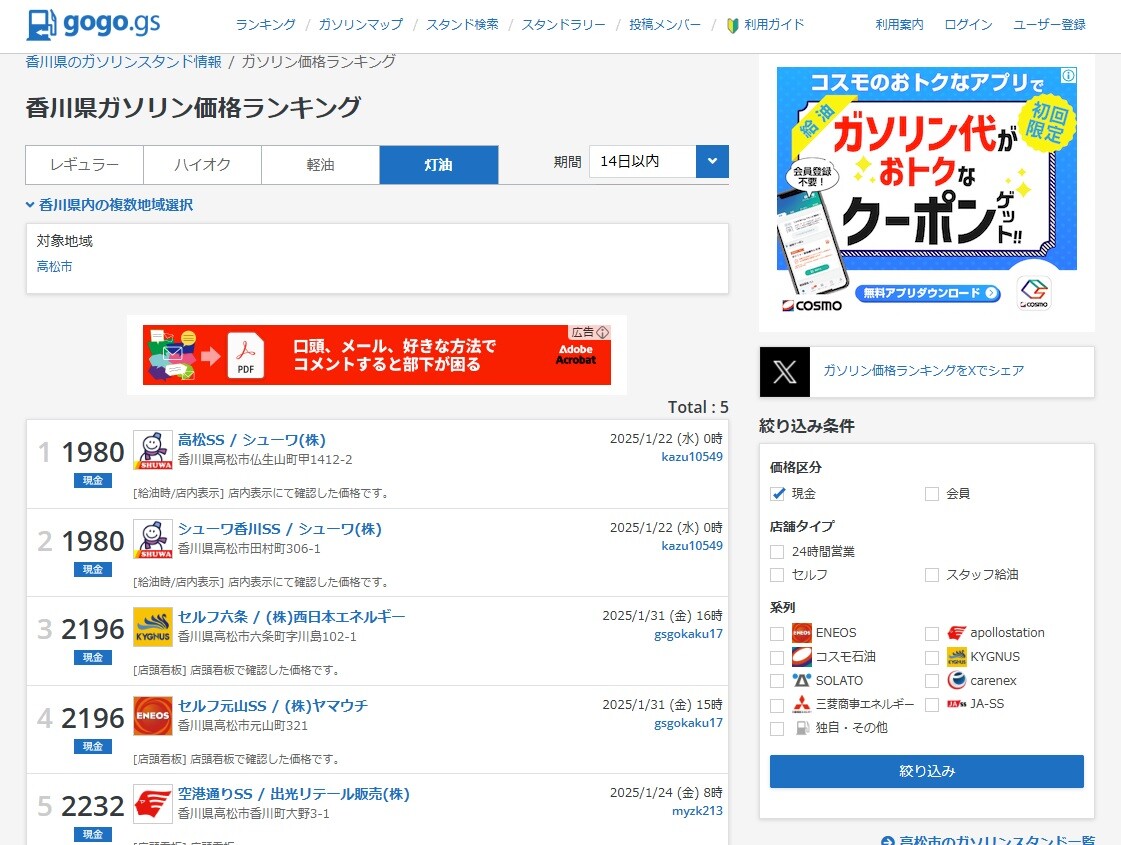Viewport: 1121px width, 845px height.
Task: Click ENEOS logo of セルフ元山SS
Action: click(x=153, y=716)
